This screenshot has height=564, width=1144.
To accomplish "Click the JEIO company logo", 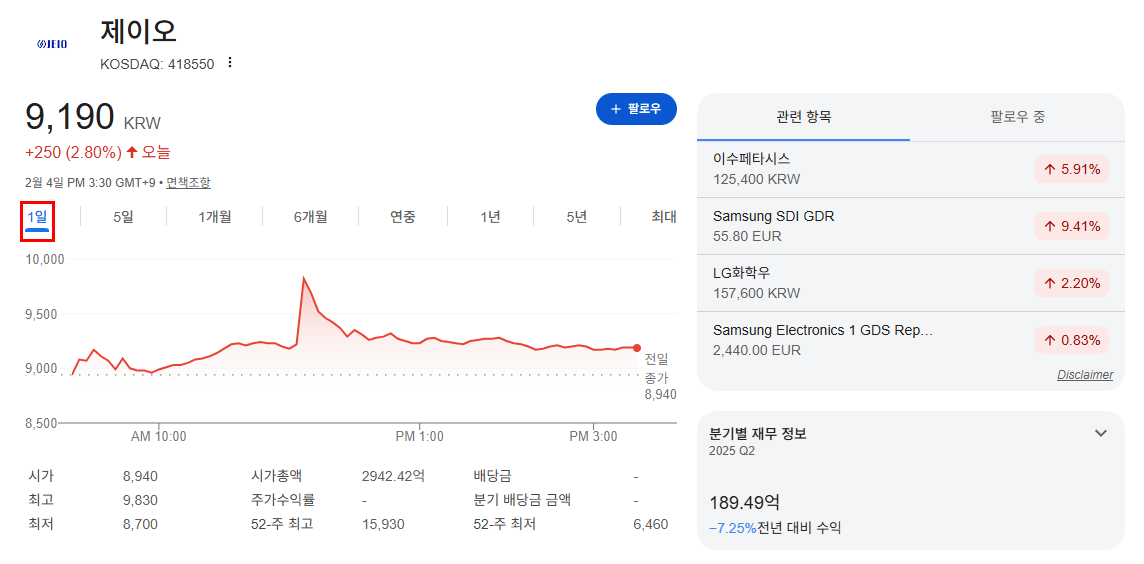I will 52,45.
